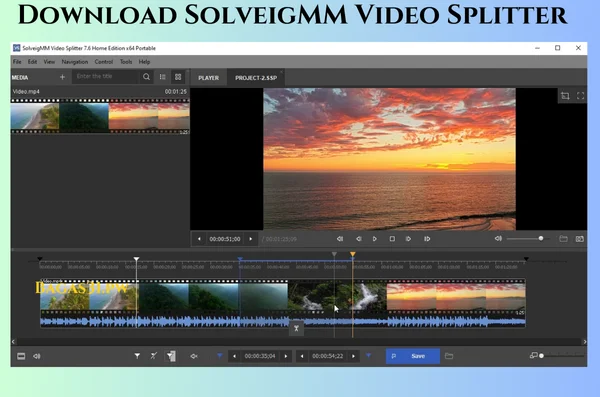Decrease fragment start time 00:00:35;04

pyautogui.click(x=234, y=356)
